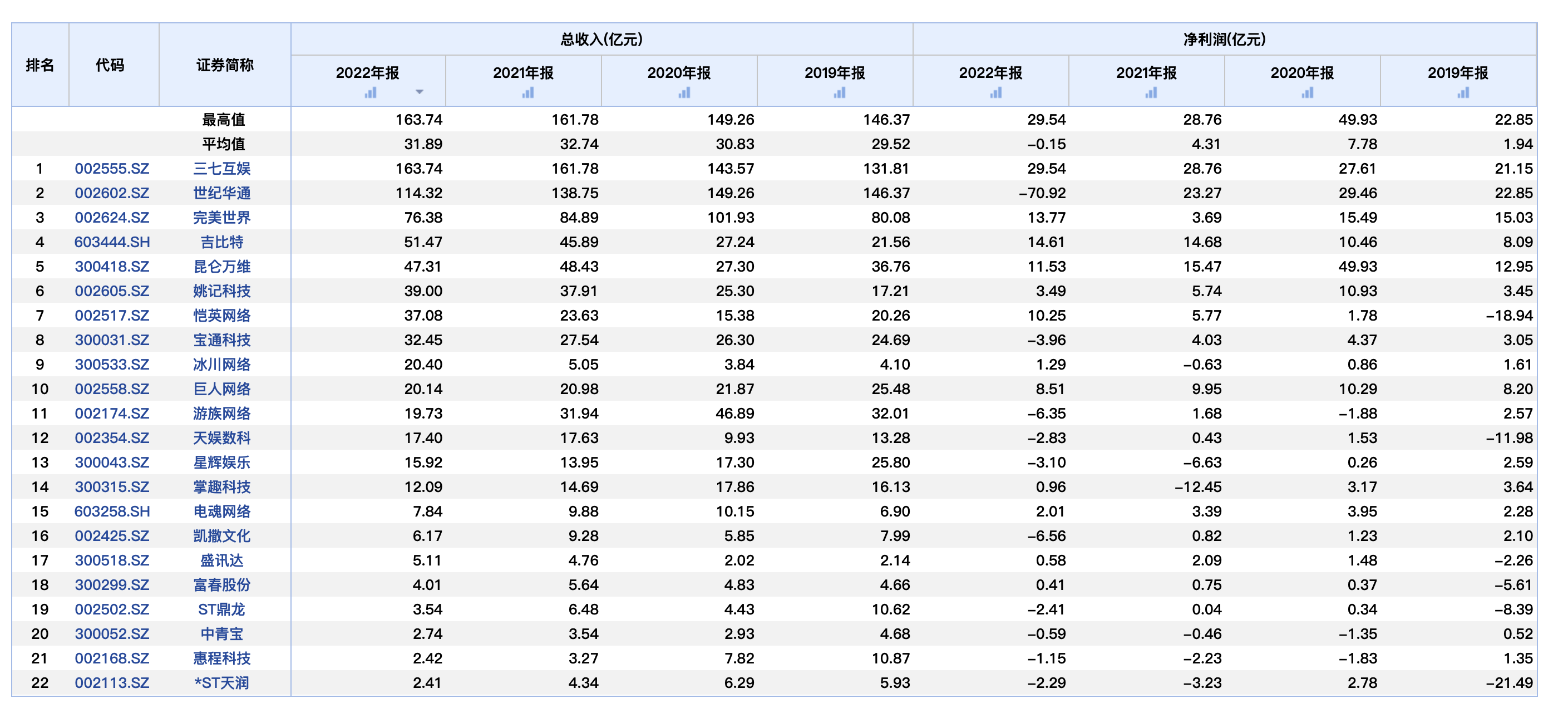Open stock code 002558.SZ

(x=112, y=389)
